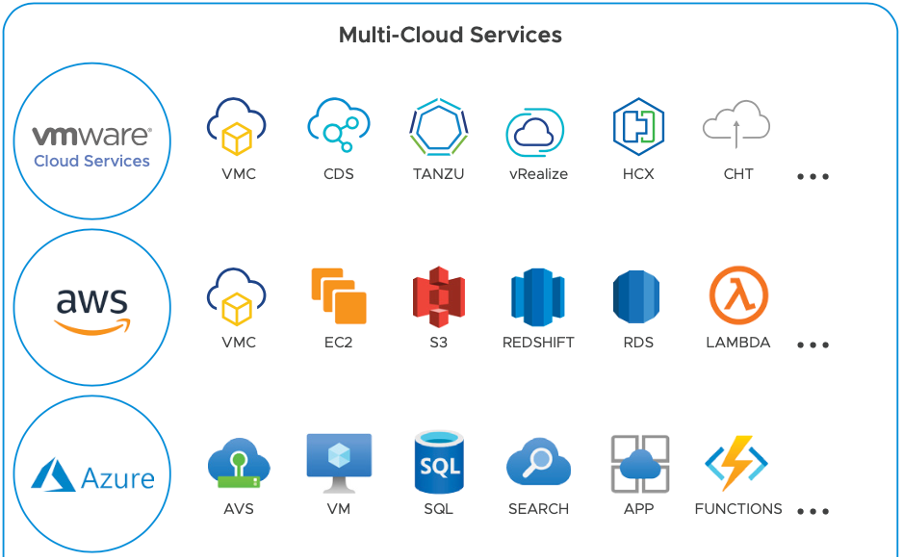Open the Azure FUNCTIONS lightning icon
Screen dimensions: 903x557
pos(737,463)
